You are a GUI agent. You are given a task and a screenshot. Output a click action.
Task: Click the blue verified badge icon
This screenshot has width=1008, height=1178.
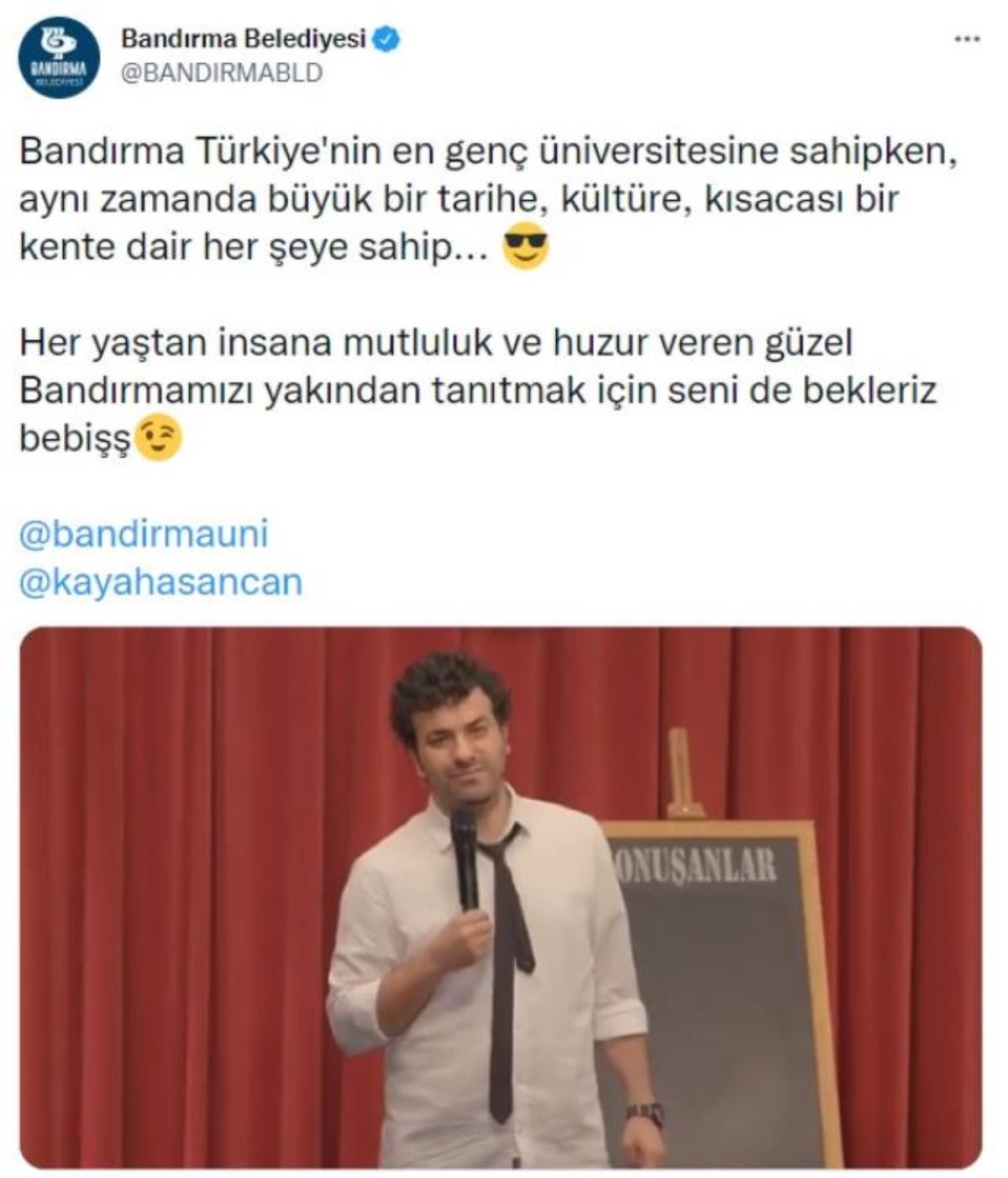click(x=386, y=39)
